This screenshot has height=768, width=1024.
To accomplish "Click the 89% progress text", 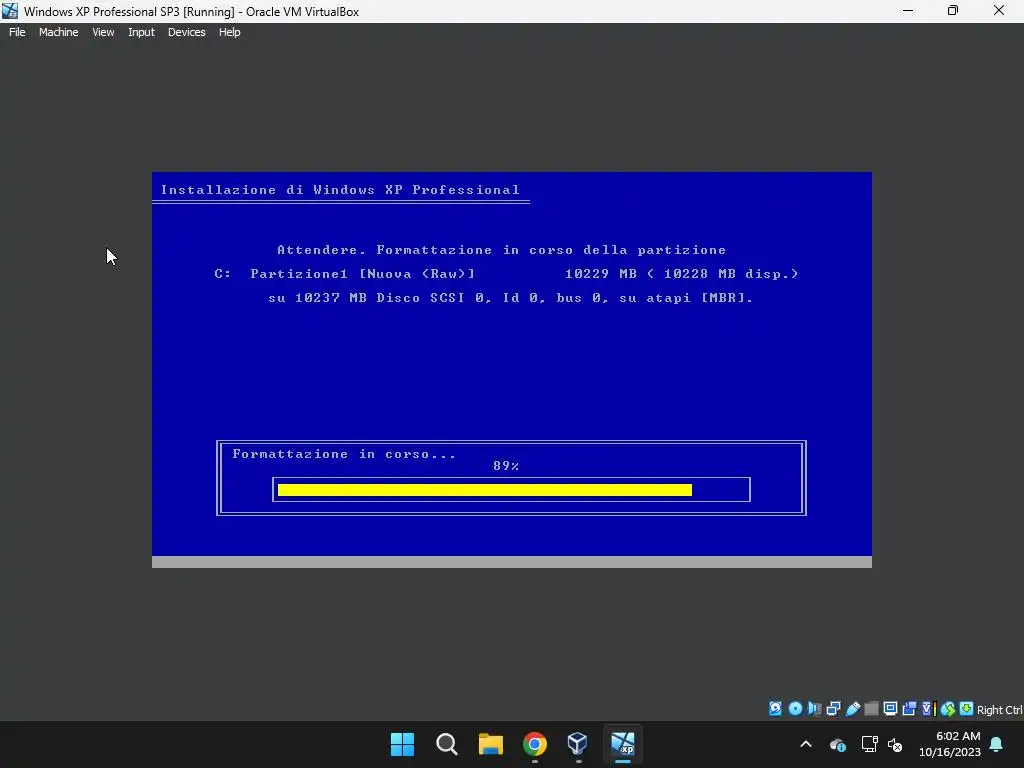I will (x=506, y=466).
